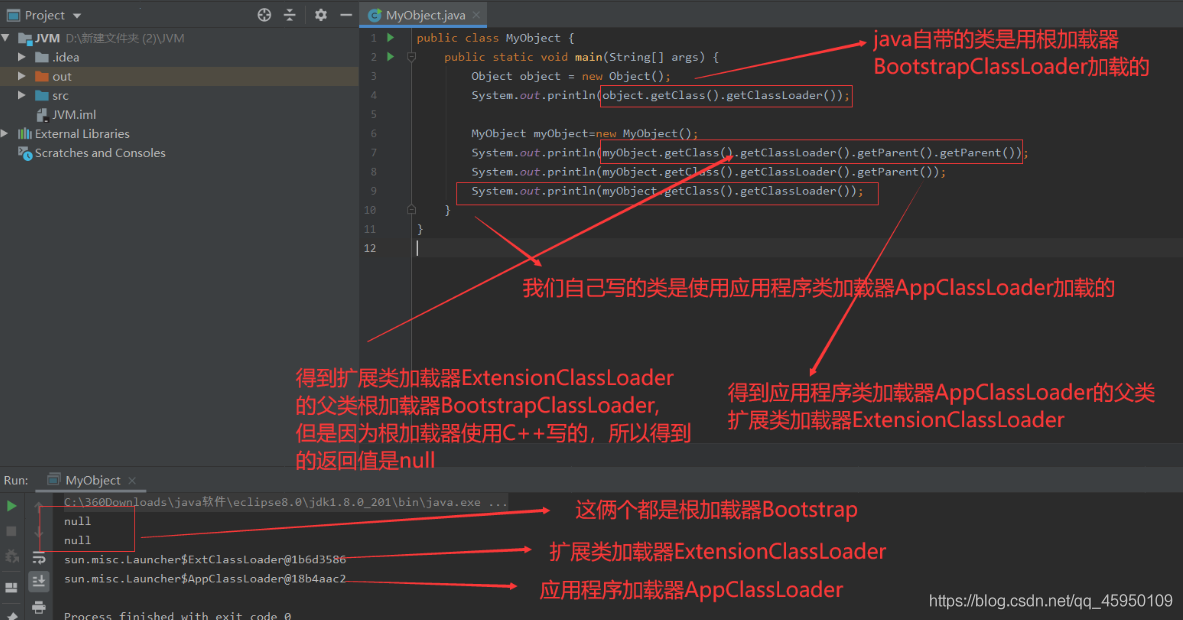The height and width of the screenshot is (620, 1183).
Task: Collapse the JVM project root node
Action: (x=6, y=38)
